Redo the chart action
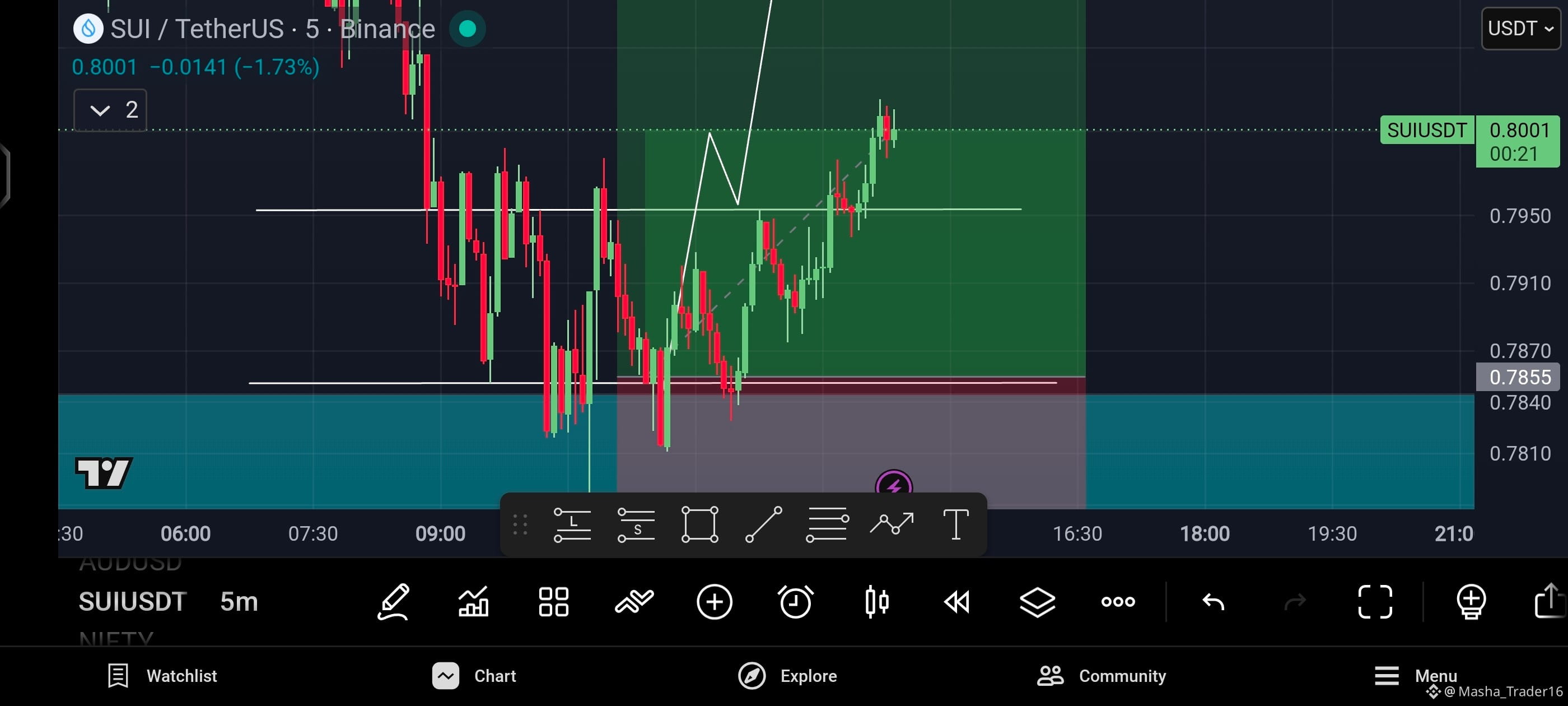The width and height of the screenshot is (1568, 706). pos(1295,602)
